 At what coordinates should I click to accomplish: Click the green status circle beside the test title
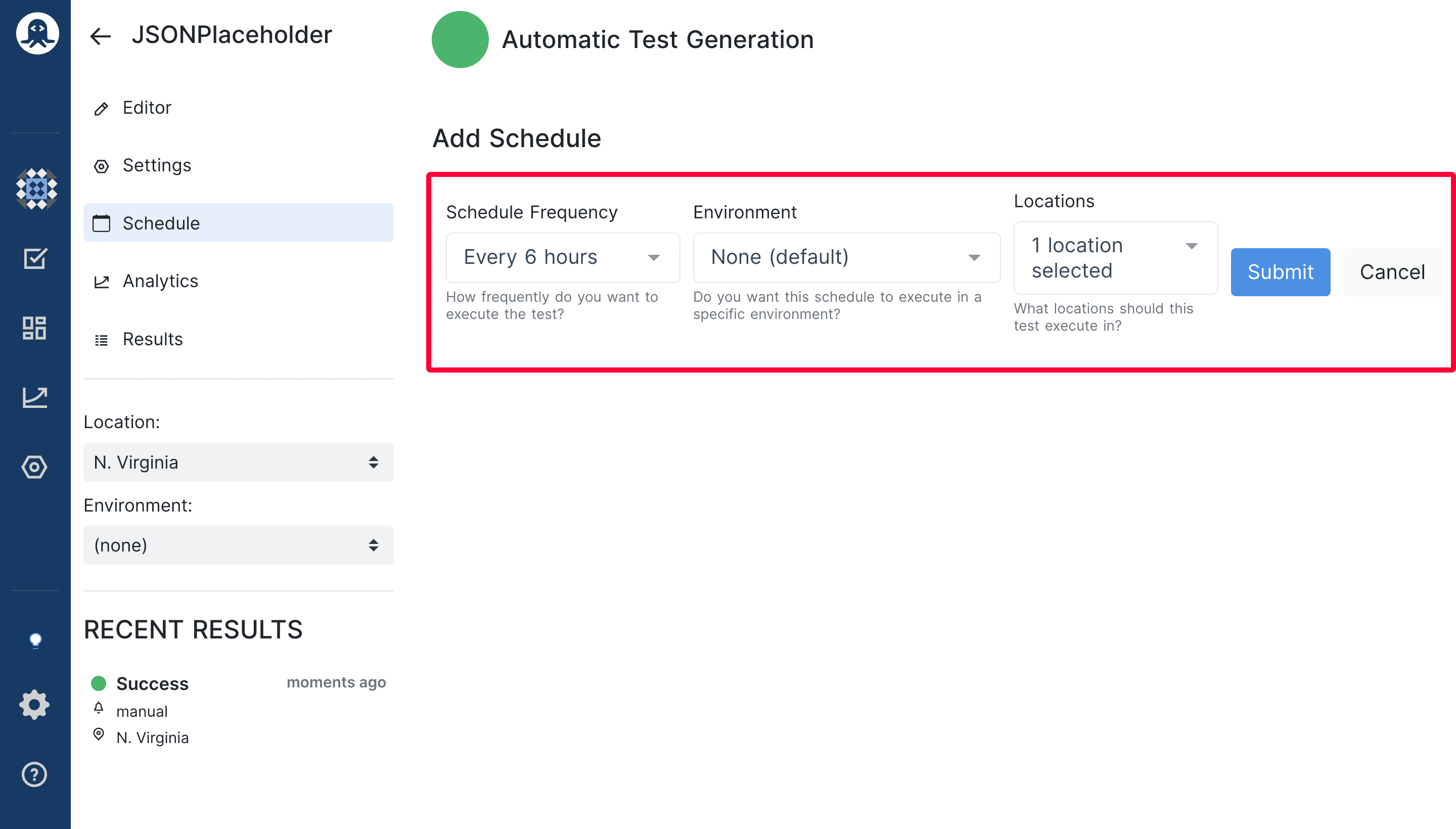[460, 39]
